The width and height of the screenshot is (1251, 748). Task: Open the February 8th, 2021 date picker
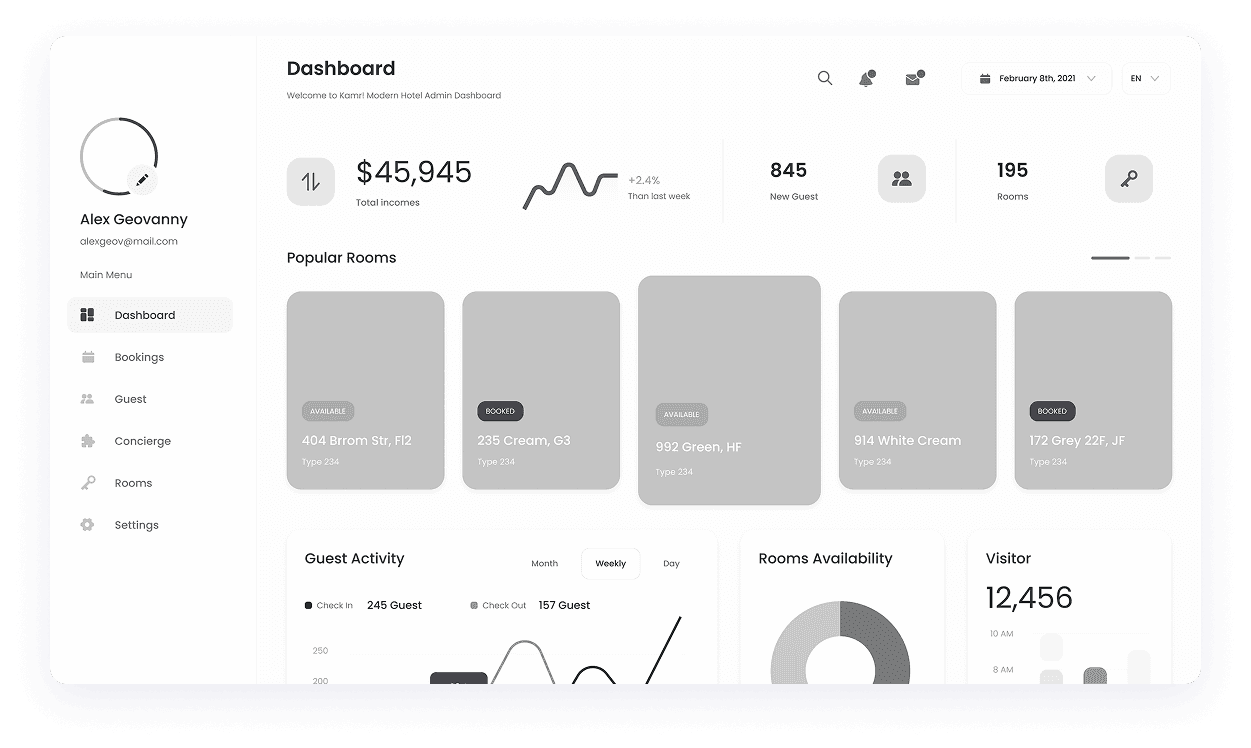coord(1036,78)
